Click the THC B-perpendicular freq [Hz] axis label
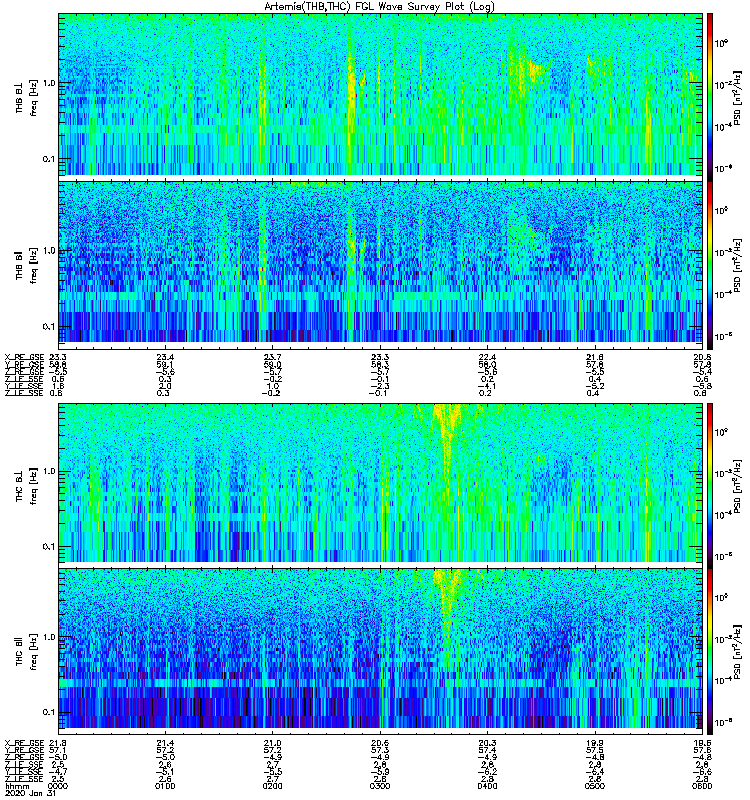This screenshot has height=800, width=750. pyautogui.click(x=34, y=486)
